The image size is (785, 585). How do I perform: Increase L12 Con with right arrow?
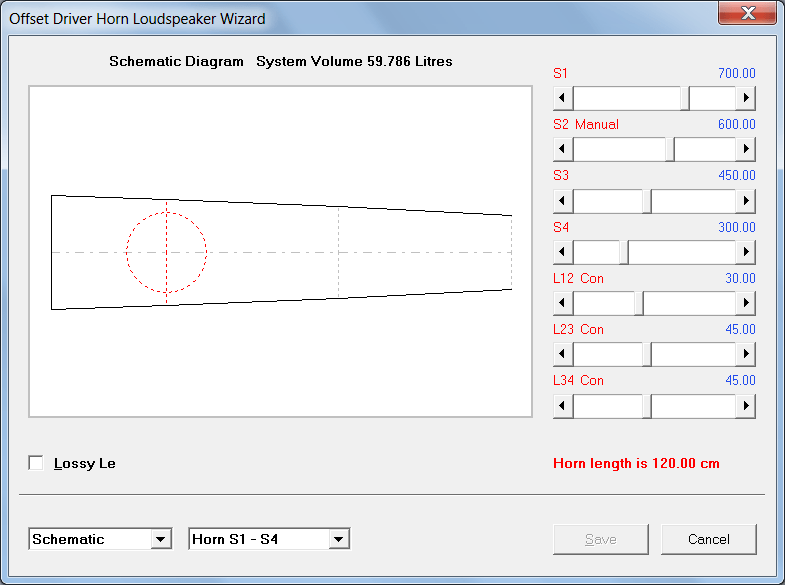[x=745, y=303]
